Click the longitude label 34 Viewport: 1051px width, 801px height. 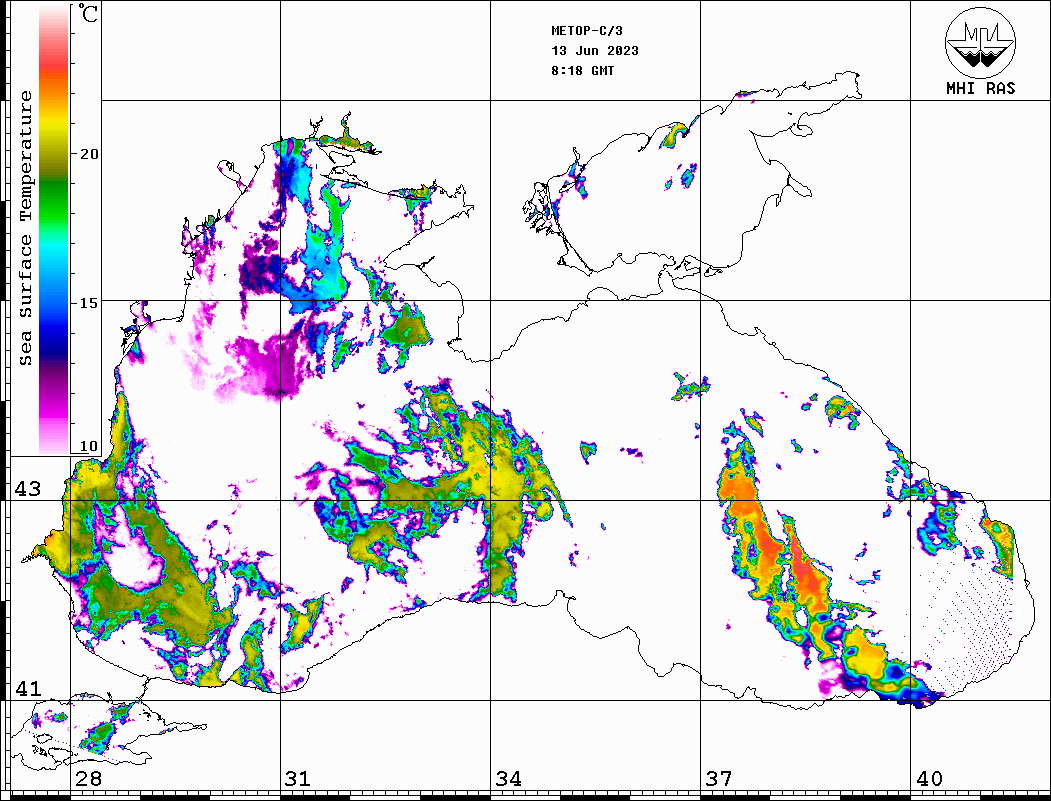click(x=509, y=778)
